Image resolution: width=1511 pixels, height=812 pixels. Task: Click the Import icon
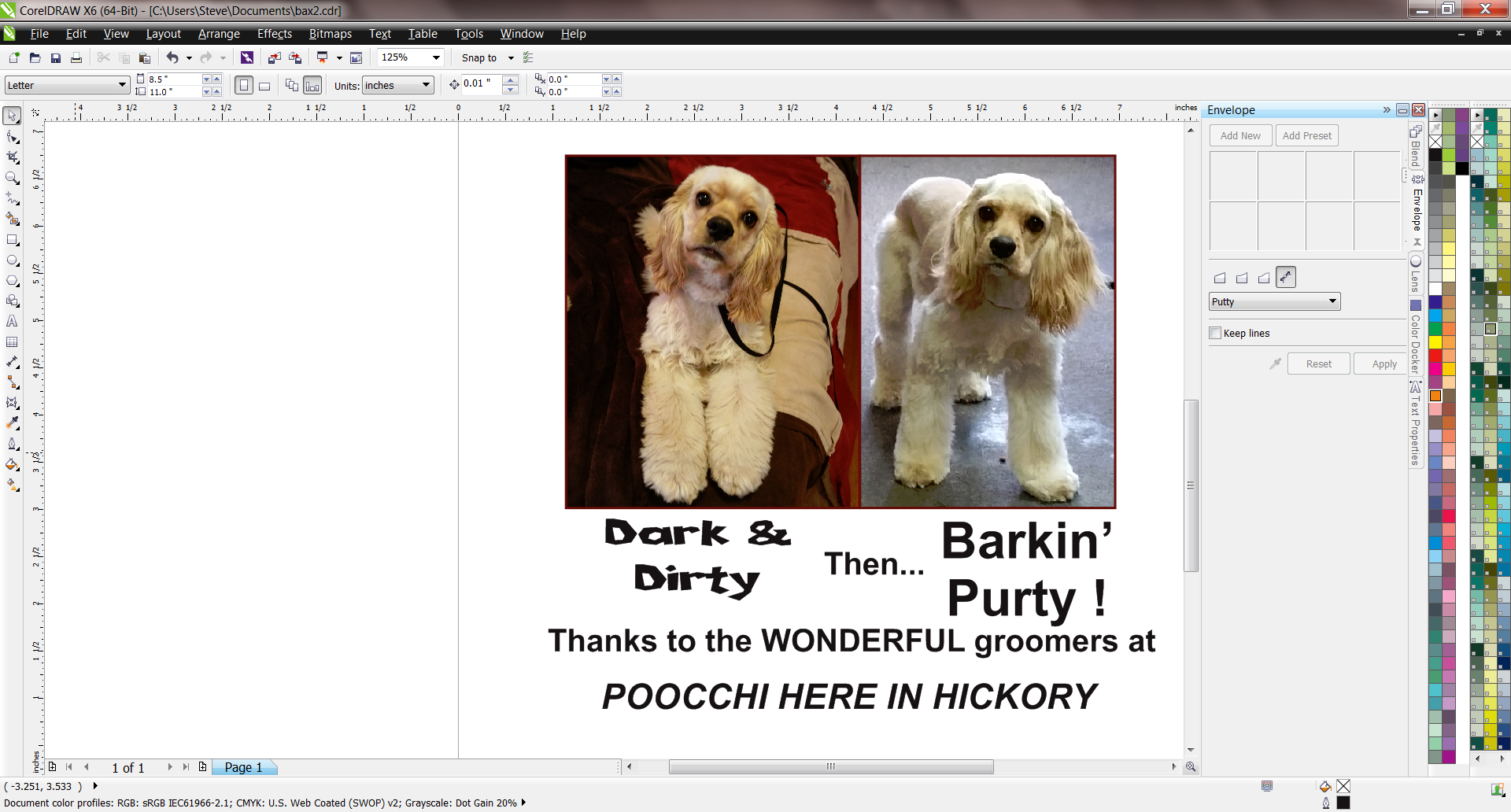tap(274, 58)
